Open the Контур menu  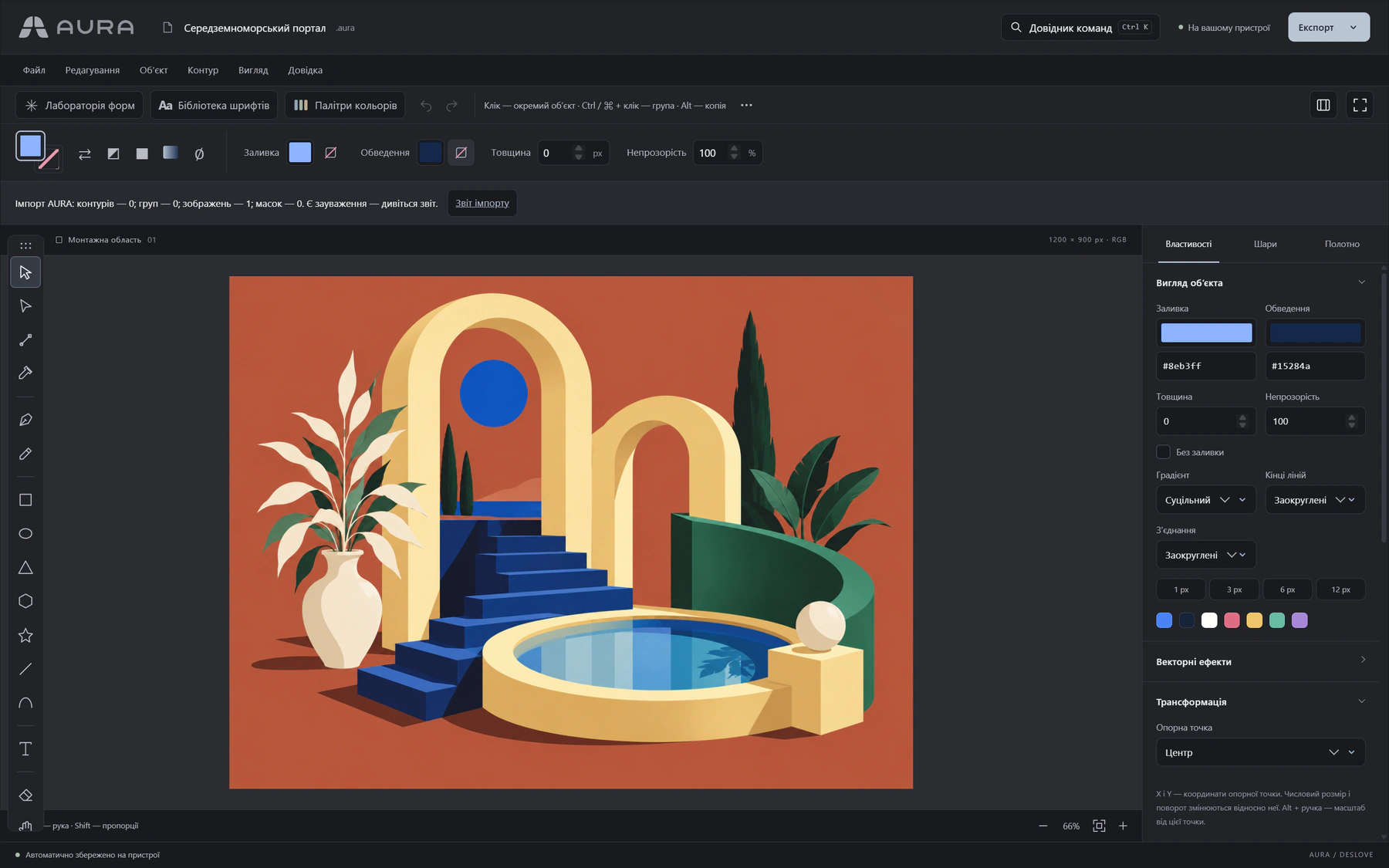coord(203,70)
